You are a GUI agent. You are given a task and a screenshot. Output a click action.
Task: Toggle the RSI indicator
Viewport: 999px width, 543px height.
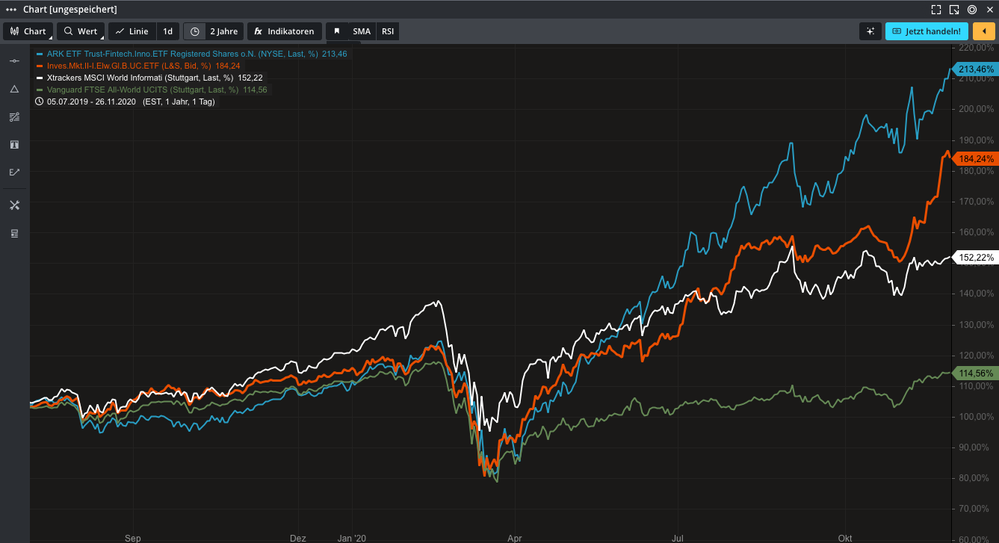(387, 31)
